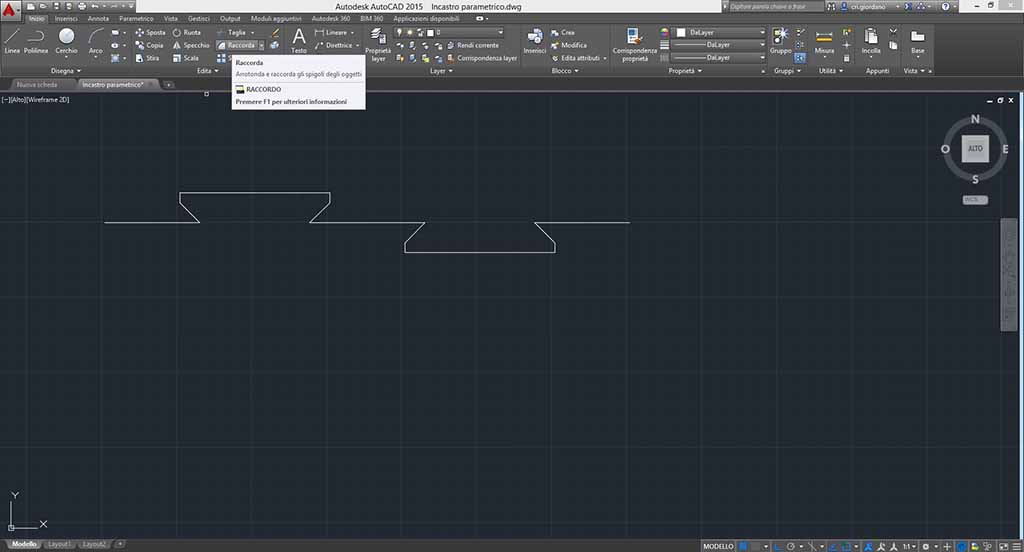Open the annotation scale 1:1 dropdown

pos(909,546)
